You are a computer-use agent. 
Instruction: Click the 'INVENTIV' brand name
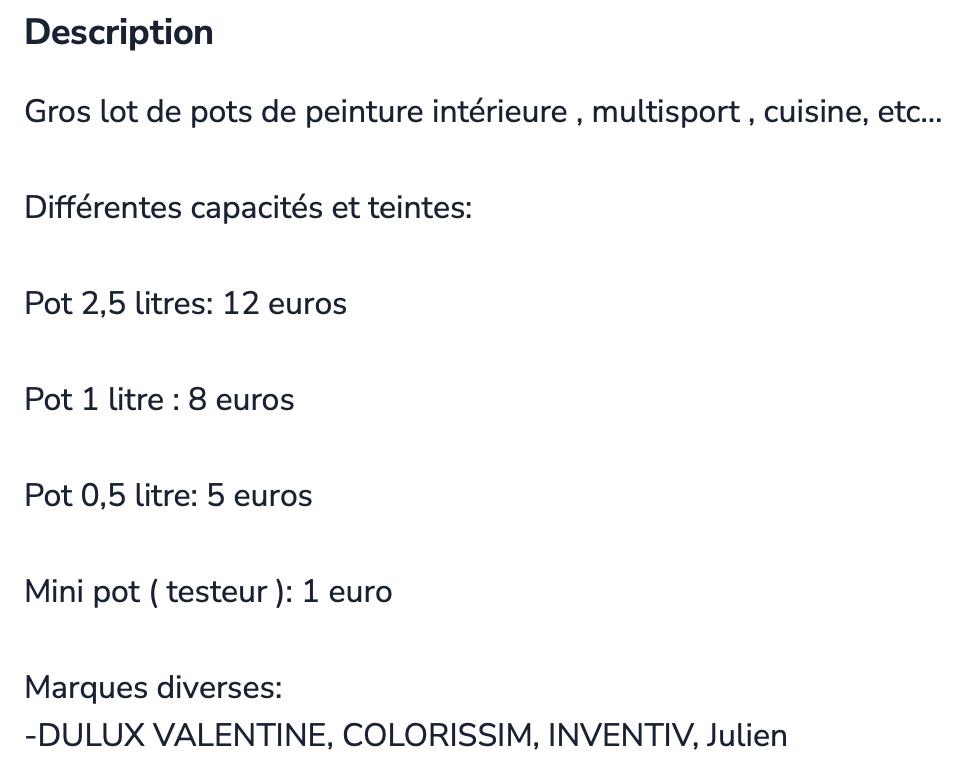[x=621, y=735]
